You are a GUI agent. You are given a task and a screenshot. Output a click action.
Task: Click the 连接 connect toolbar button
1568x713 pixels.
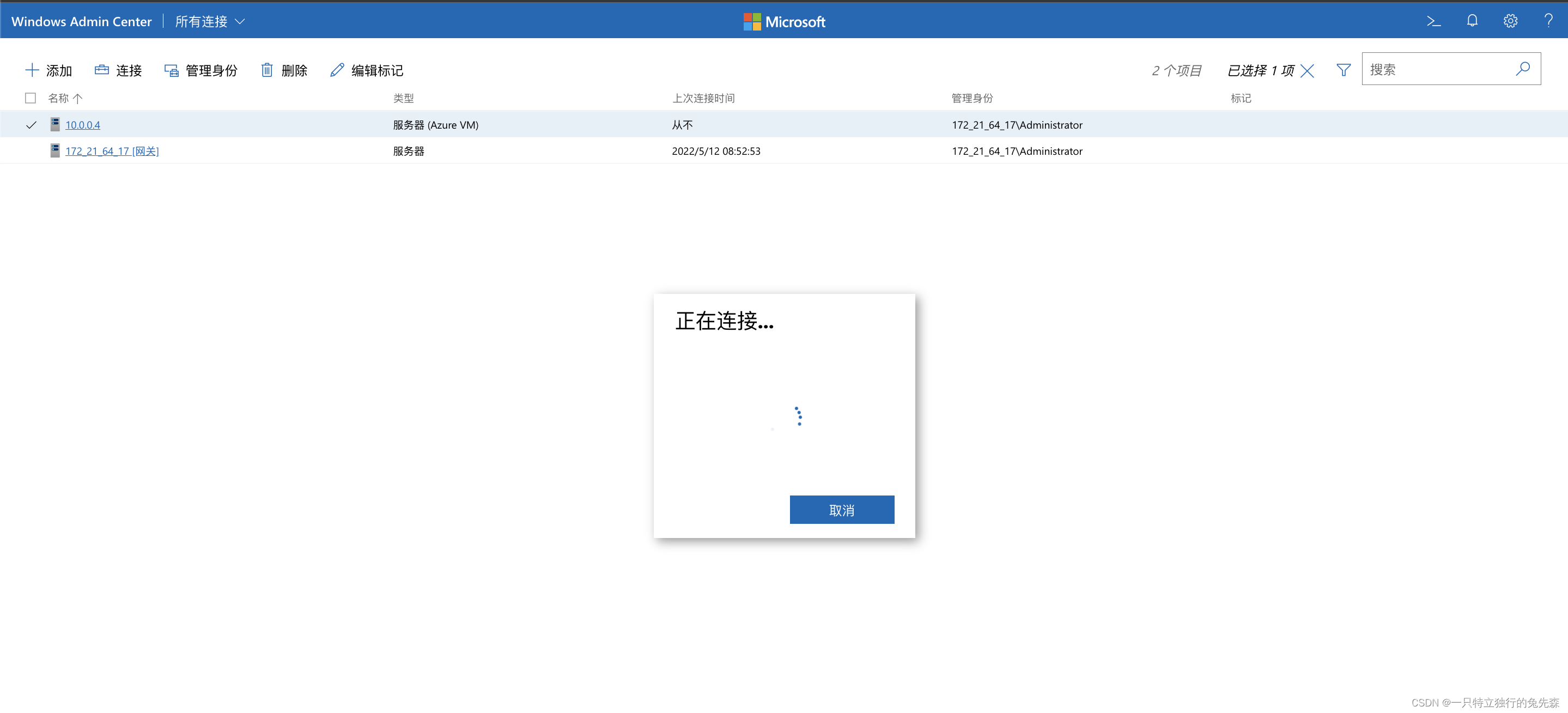pyautogui.click(x=119, y=70)
